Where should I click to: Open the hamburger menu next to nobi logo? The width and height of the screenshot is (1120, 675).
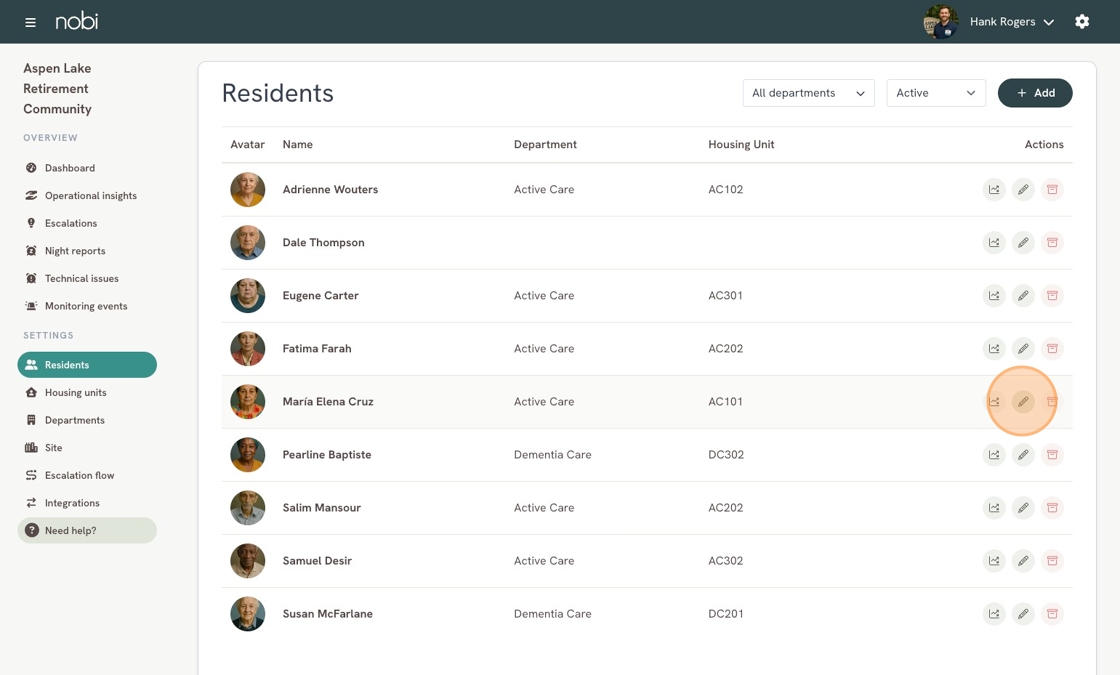pos(30,22)
